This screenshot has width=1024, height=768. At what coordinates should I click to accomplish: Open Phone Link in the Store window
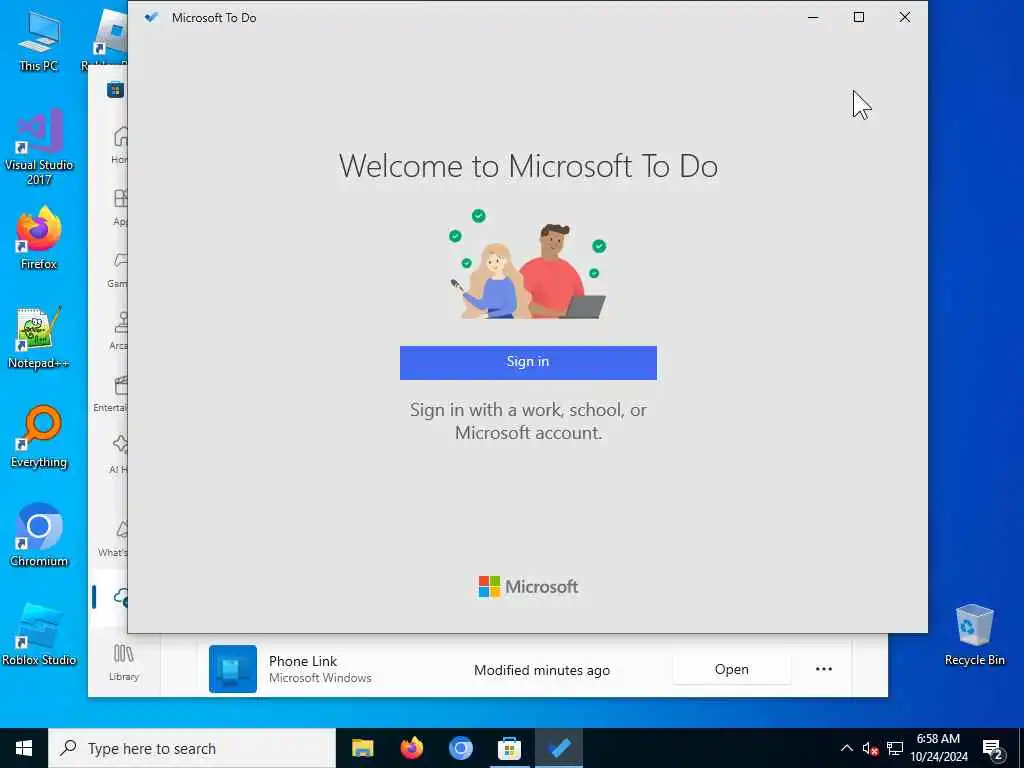click(x=731, y=669)
